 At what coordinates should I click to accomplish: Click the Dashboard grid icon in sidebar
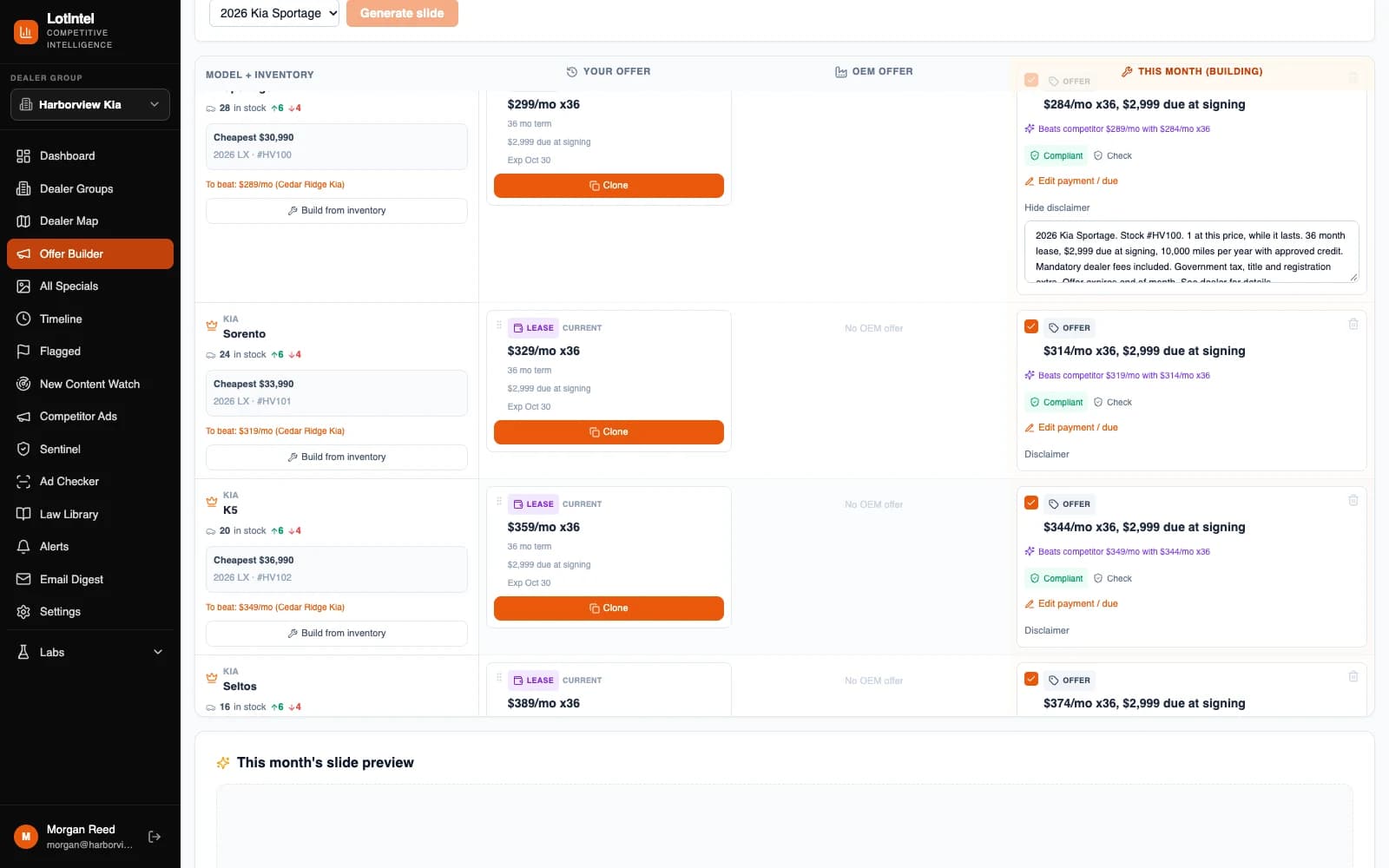coord(23,156)
